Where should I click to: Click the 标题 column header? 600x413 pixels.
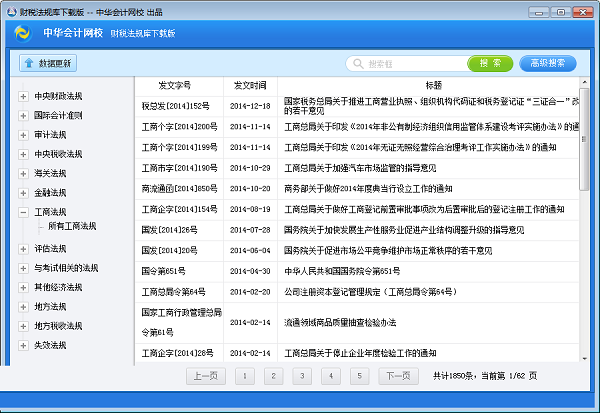tap(434, 85)
